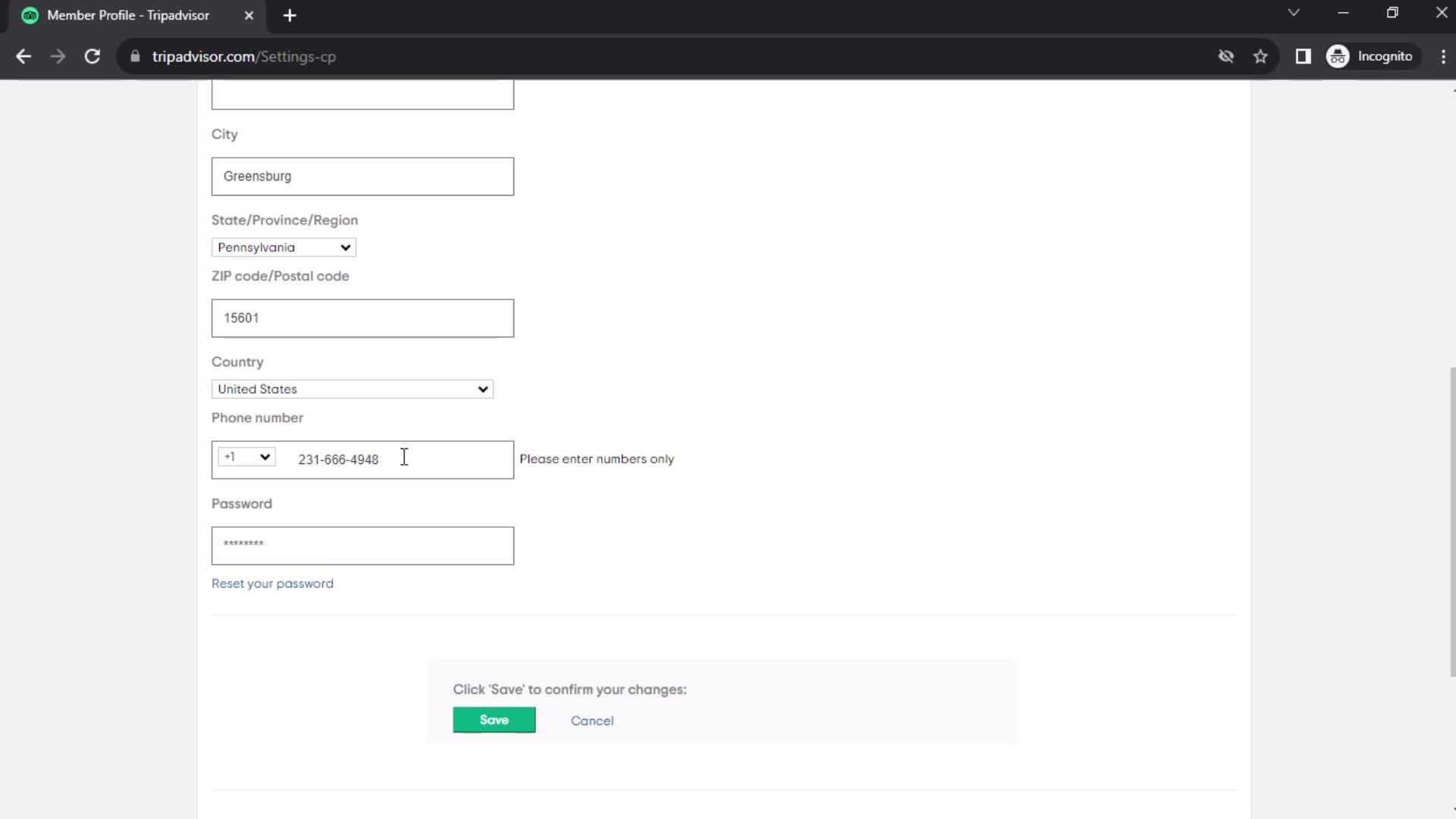This screenshot has height=819, width=1456.
Task: Click the phone number input field
Action: (x=404, y=459)
